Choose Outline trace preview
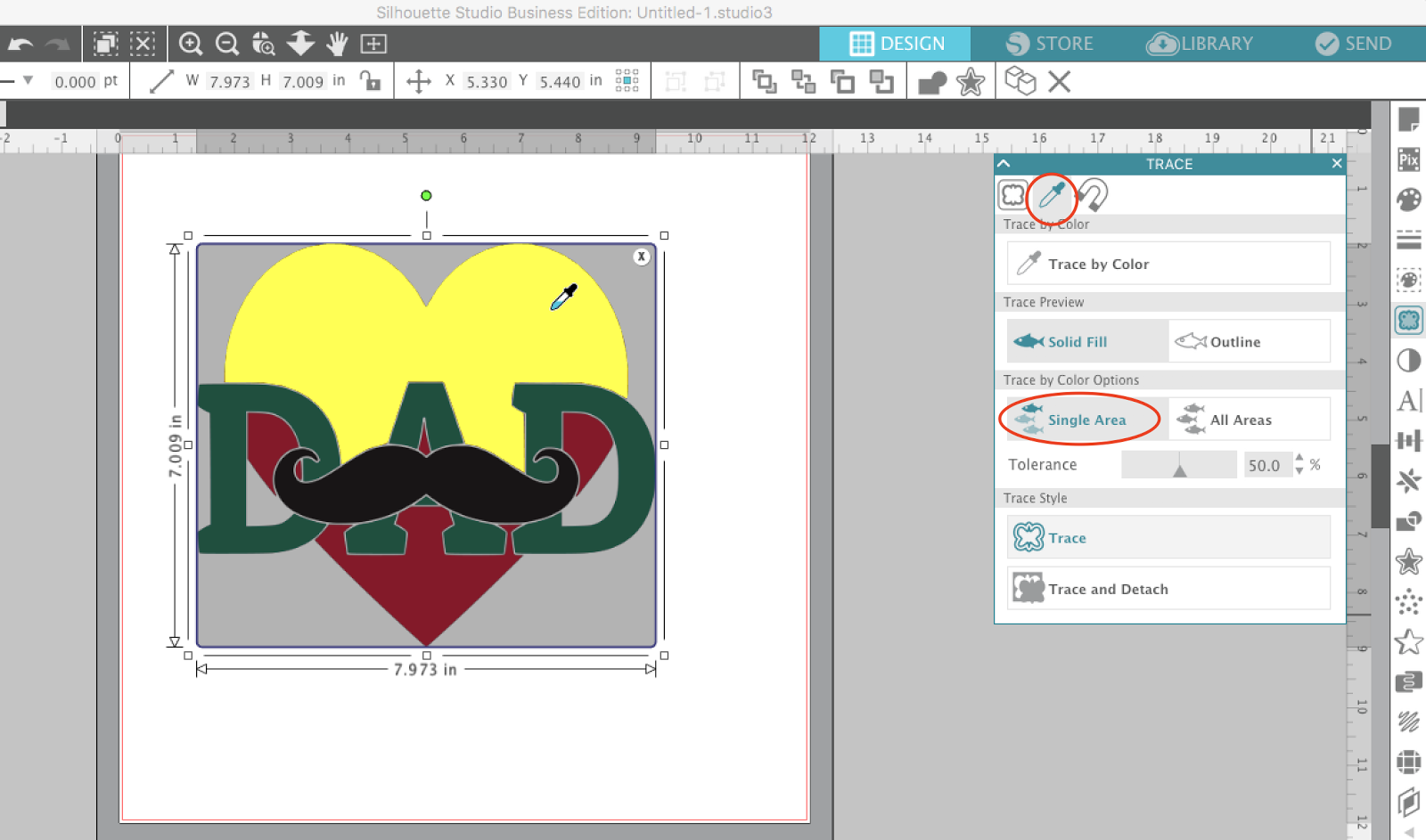The height and width of the screenshot is (840, 1426). [1250, 341]
